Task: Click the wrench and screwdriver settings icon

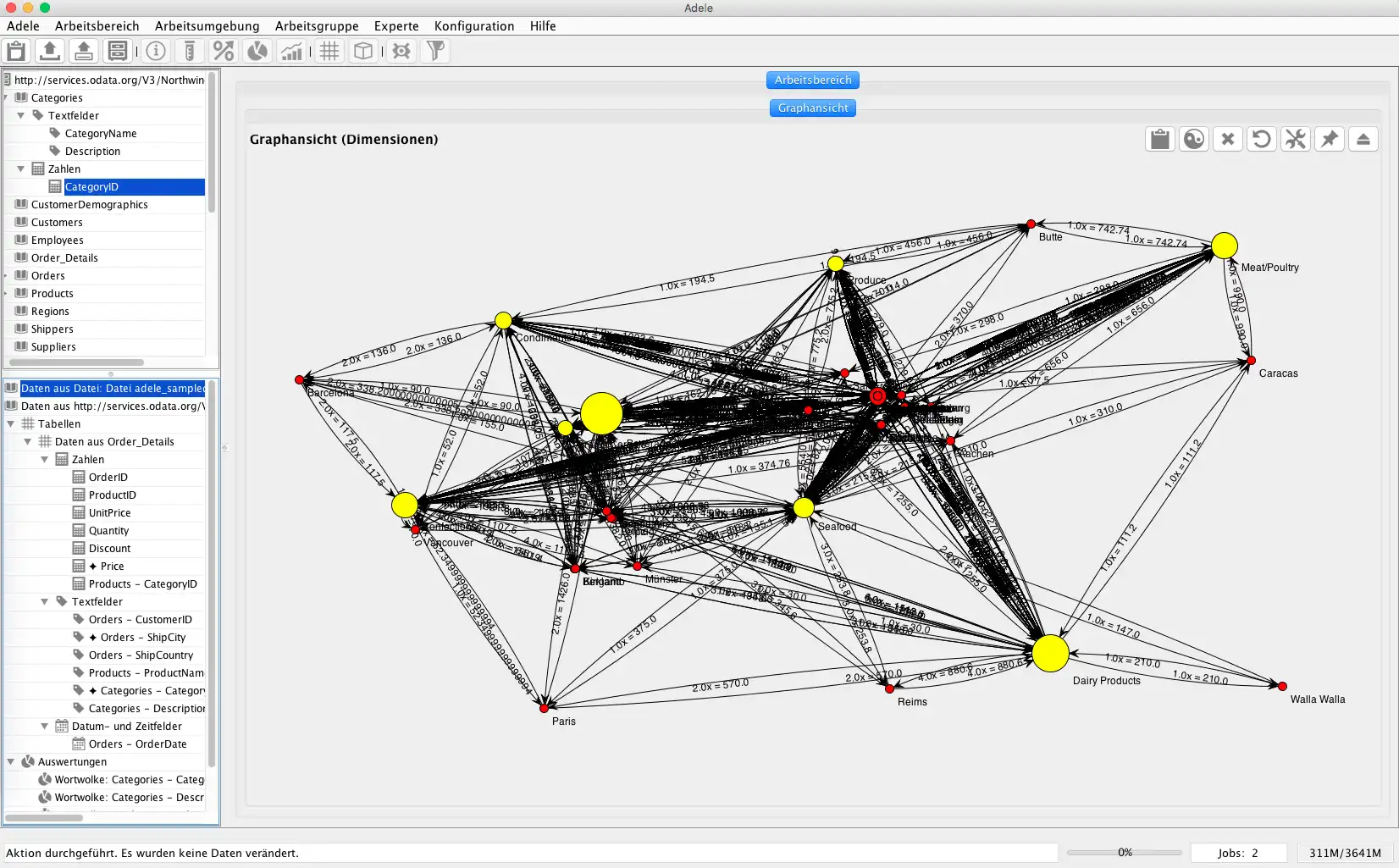Action: [1296, 140]
